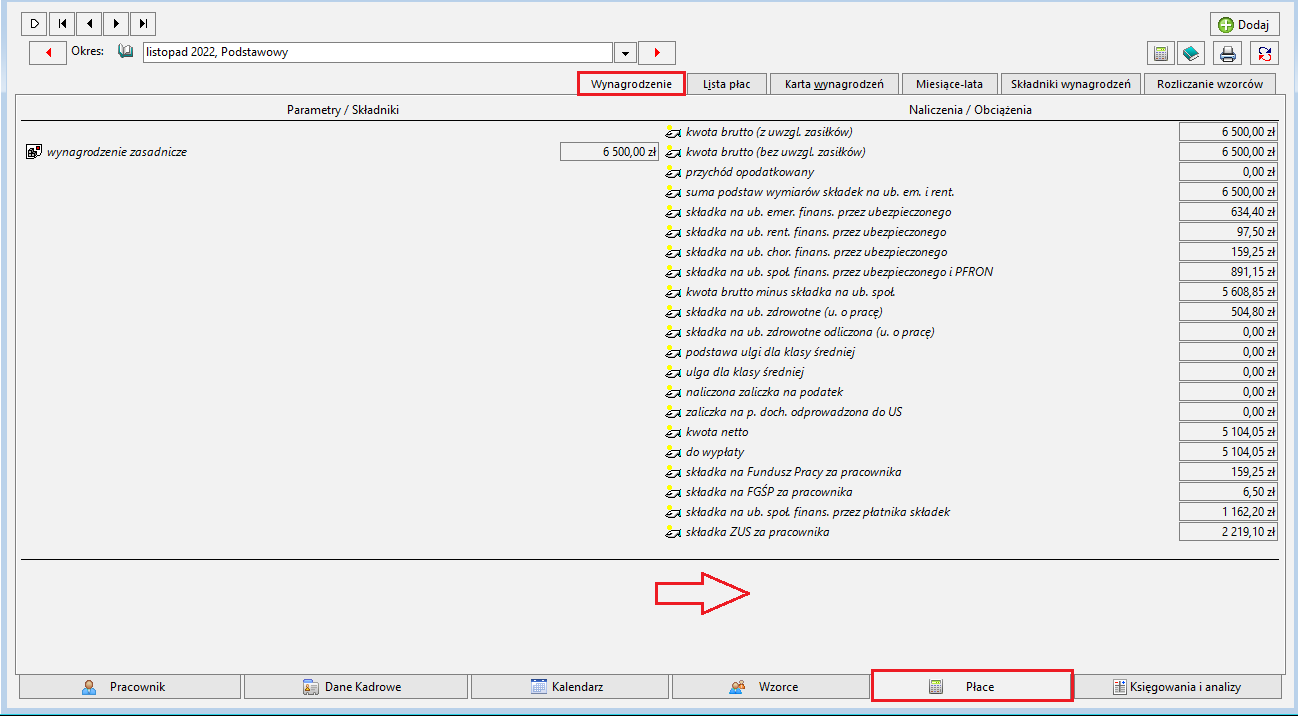Click icon beside składka na ub. zdrowotne (u. o pracę)
The width and height of the screenshot is (1298, 716).
672,312
